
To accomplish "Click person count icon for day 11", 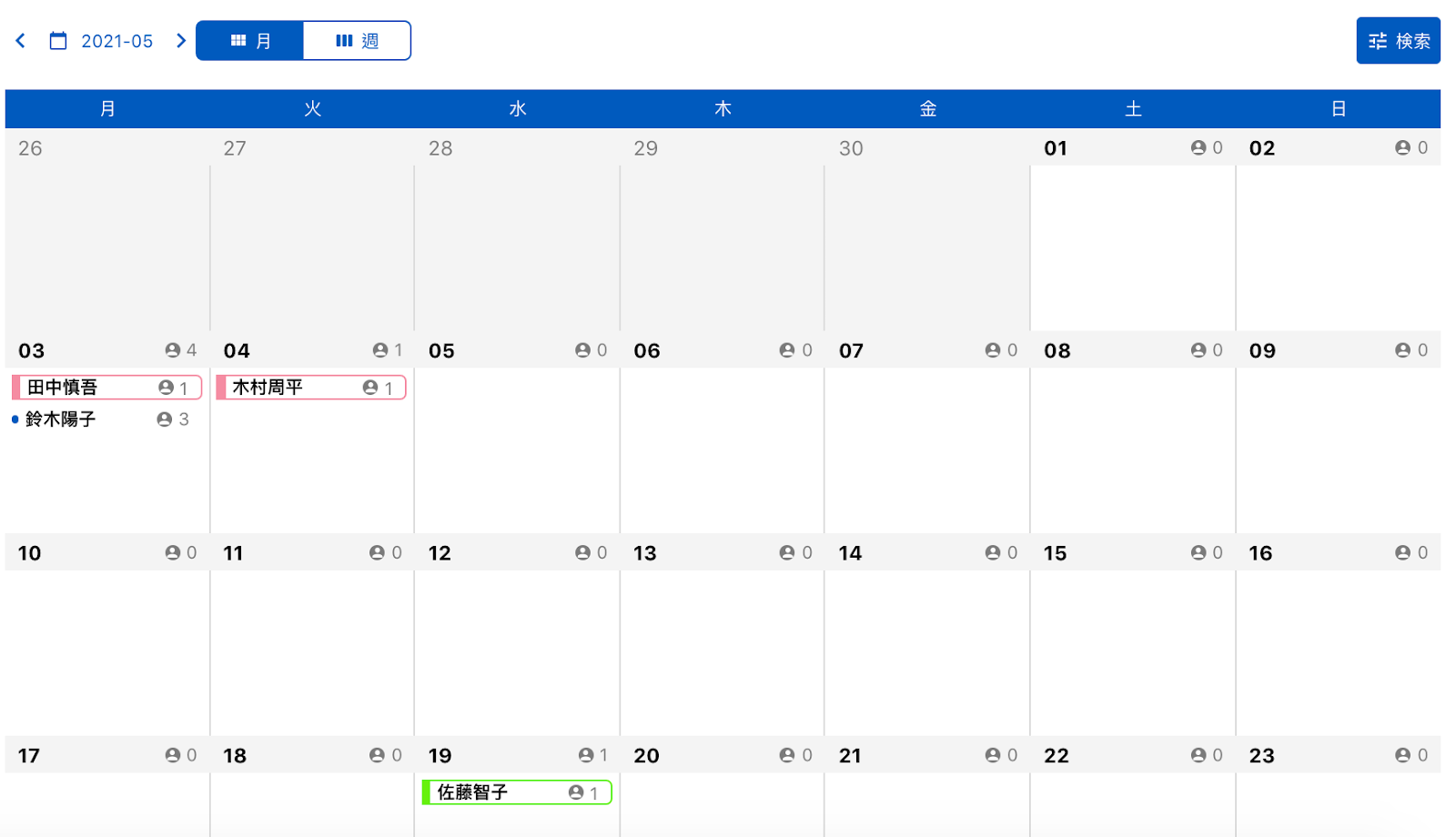I will point(377,552).
